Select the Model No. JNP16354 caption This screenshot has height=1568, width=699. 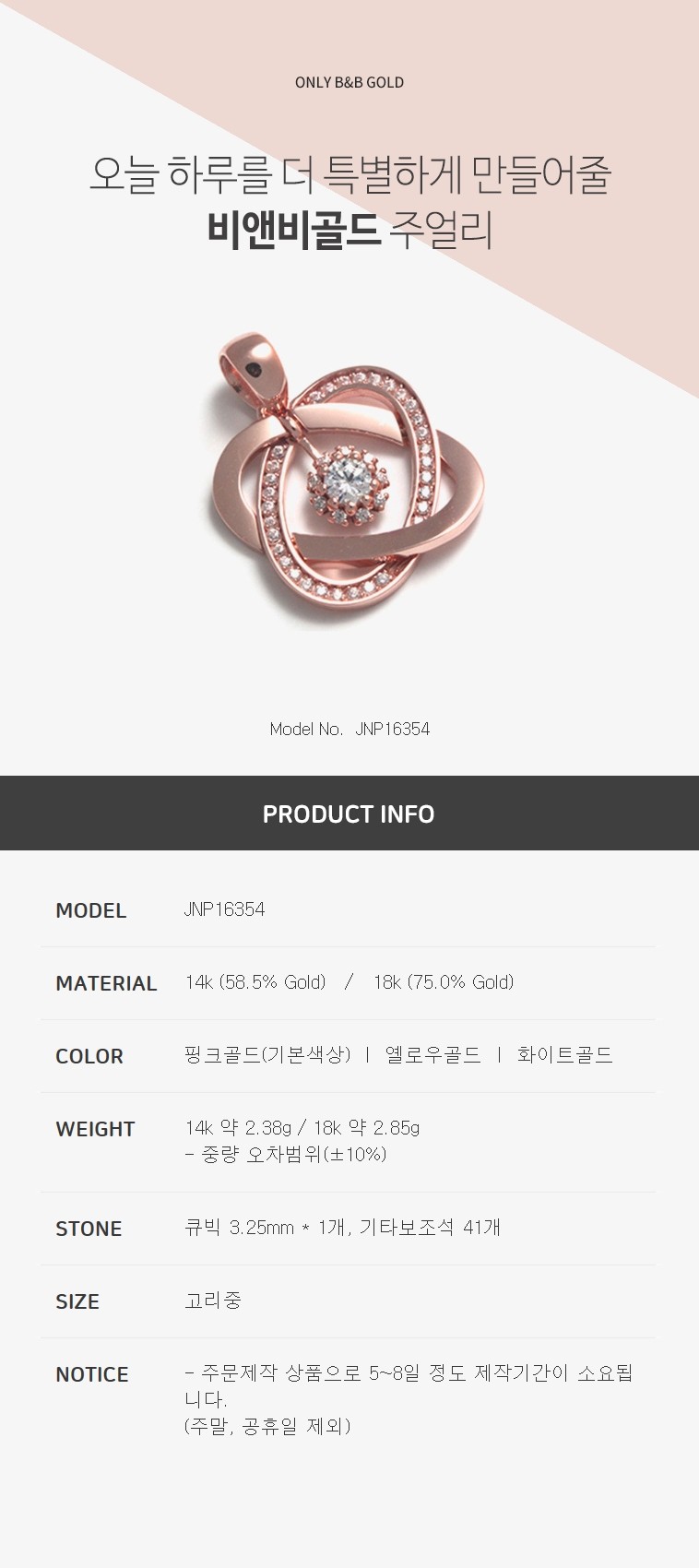(349, 729)
